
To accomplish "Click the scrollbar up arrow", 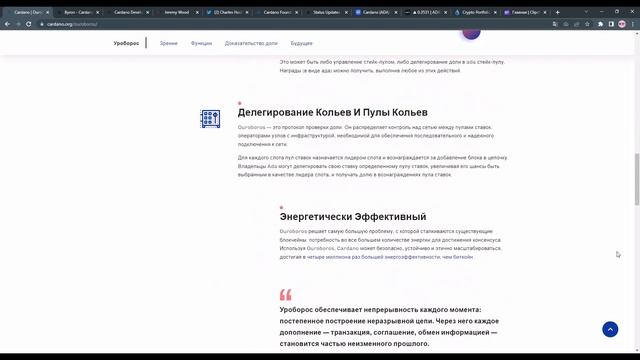I will pos(637,33).
